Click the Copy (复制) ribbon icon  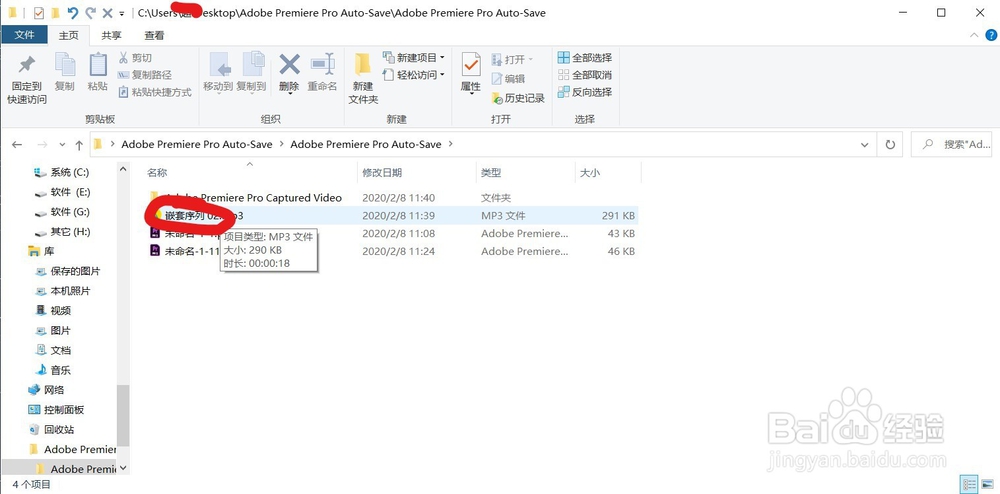[64, 72]
